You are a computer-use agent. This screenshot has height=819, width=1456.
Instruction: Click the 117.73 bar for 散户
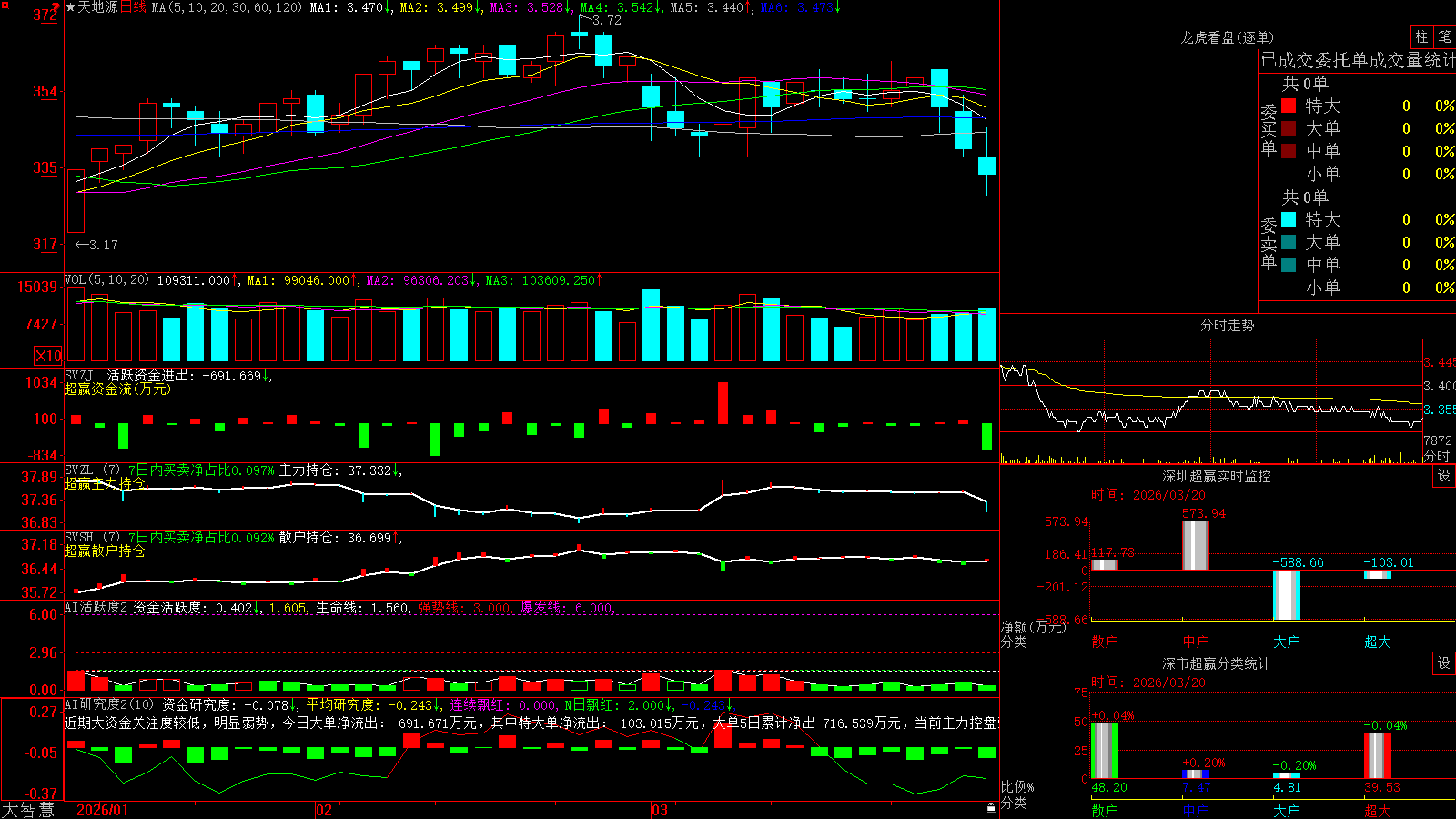(x=1105, y=565)
